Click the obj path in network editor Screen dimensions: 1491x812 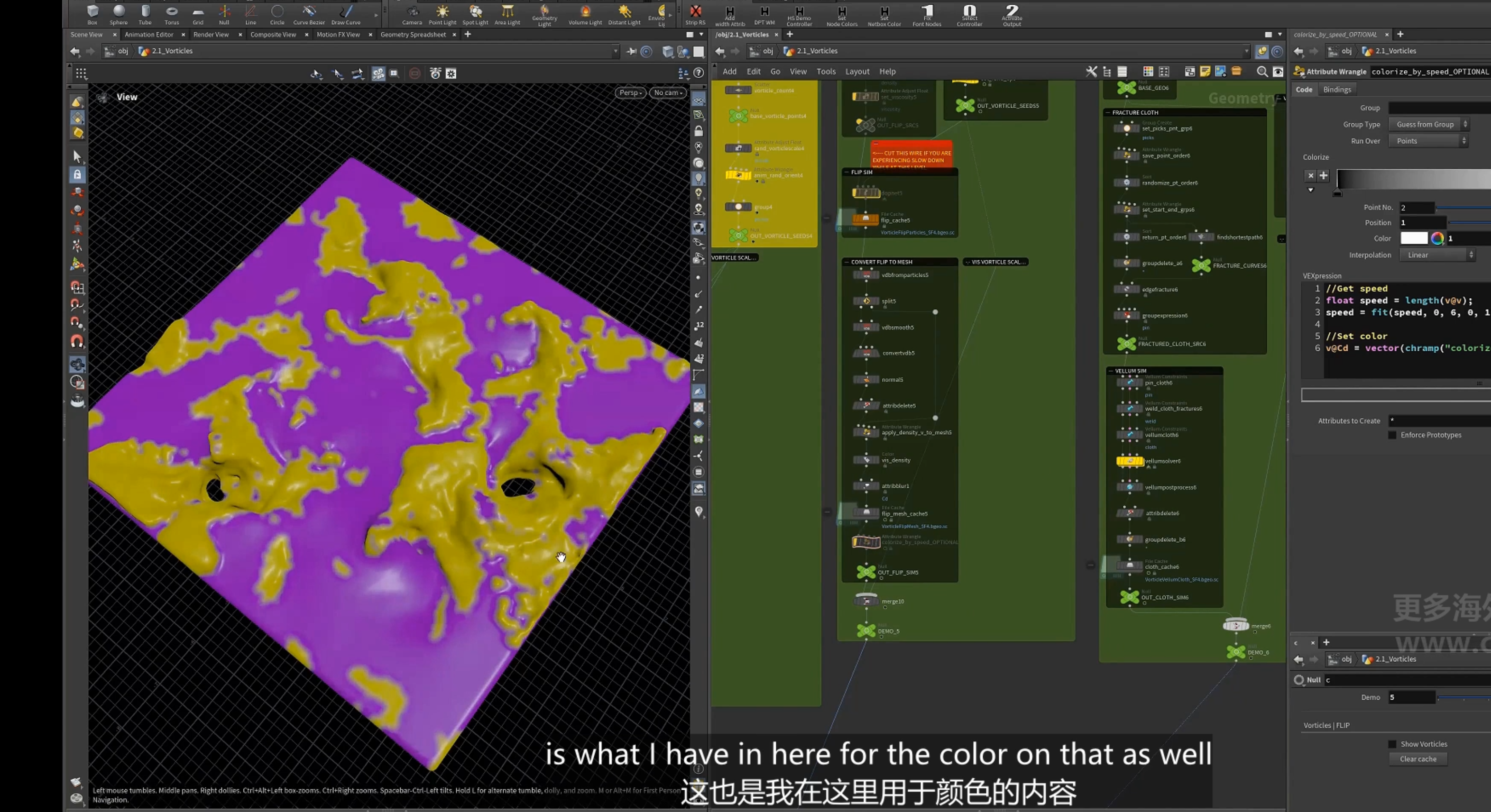coord(767,51)
